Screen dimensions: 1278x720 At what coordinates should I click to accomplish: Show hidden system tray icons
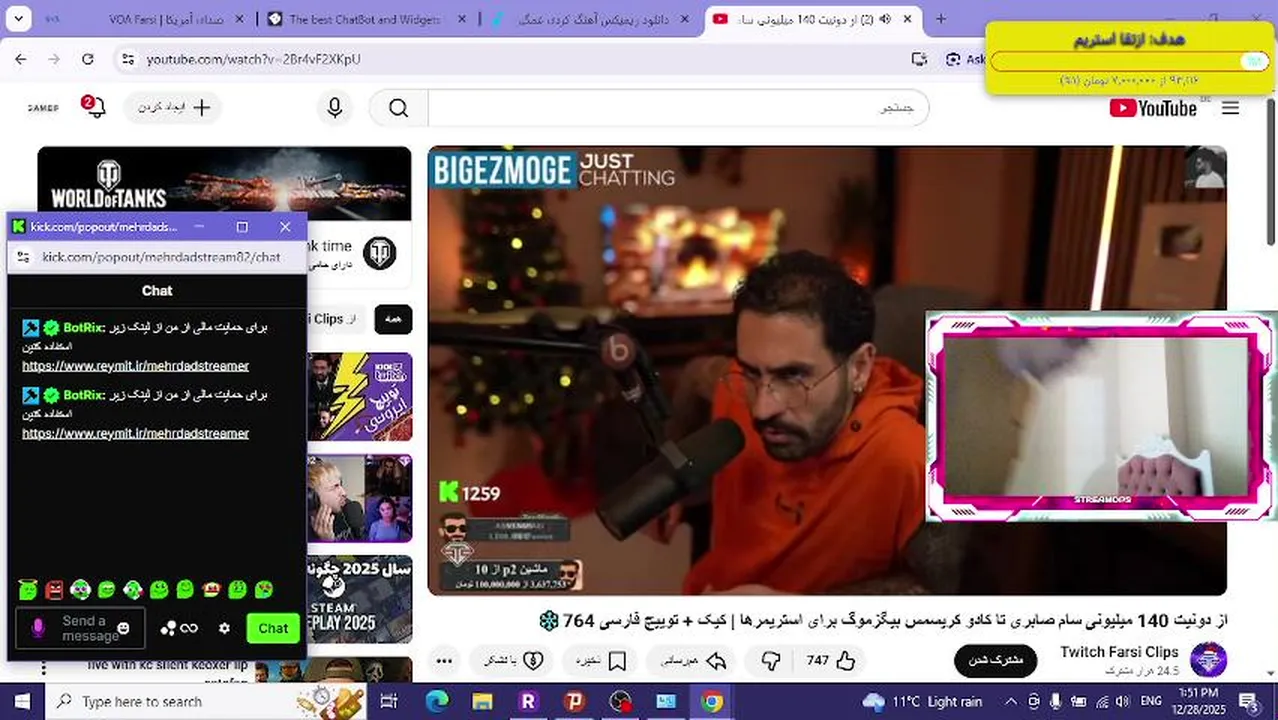pos(1011,701)
